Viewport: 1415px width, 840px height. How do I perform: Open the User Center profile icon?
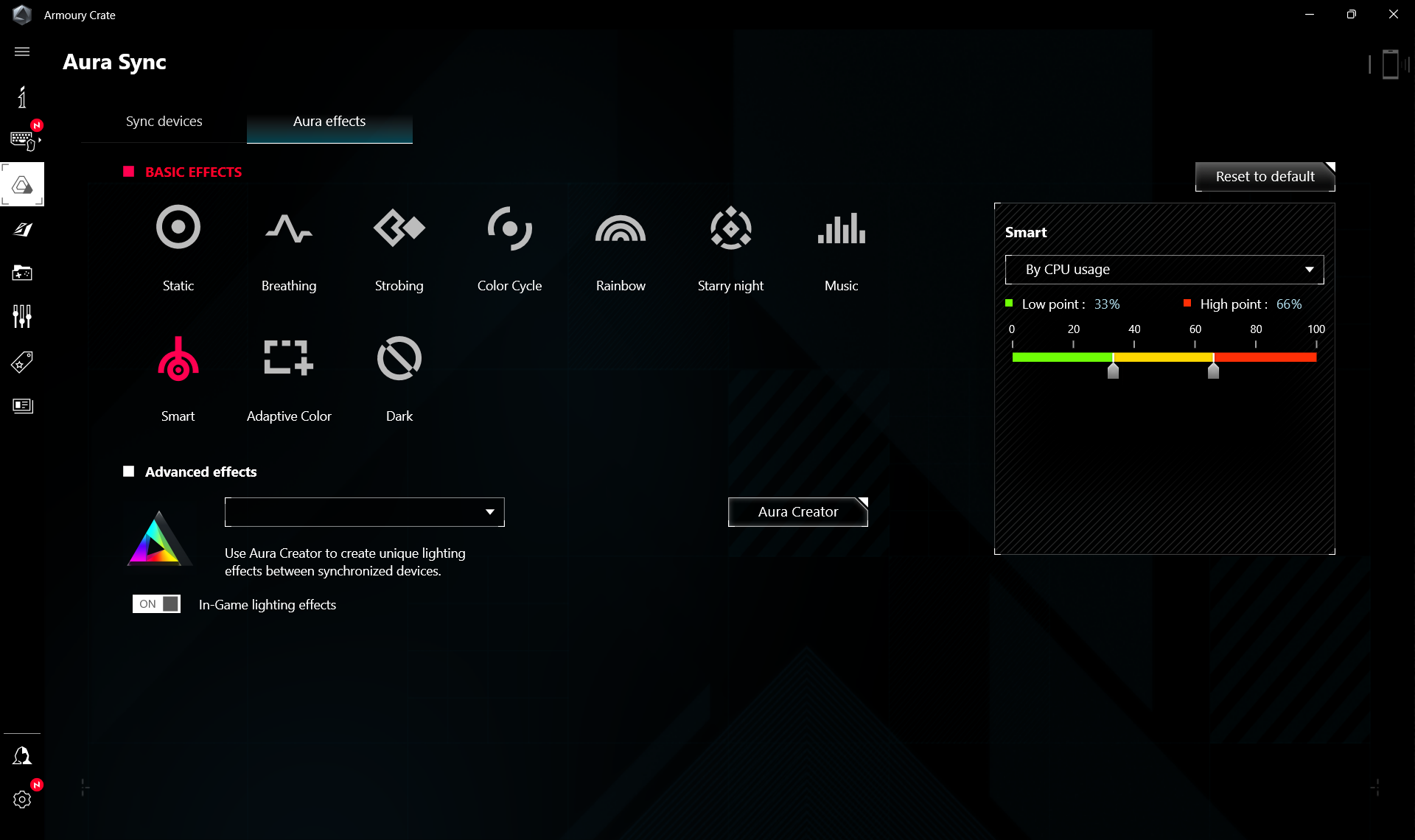[x=22, y=755]
